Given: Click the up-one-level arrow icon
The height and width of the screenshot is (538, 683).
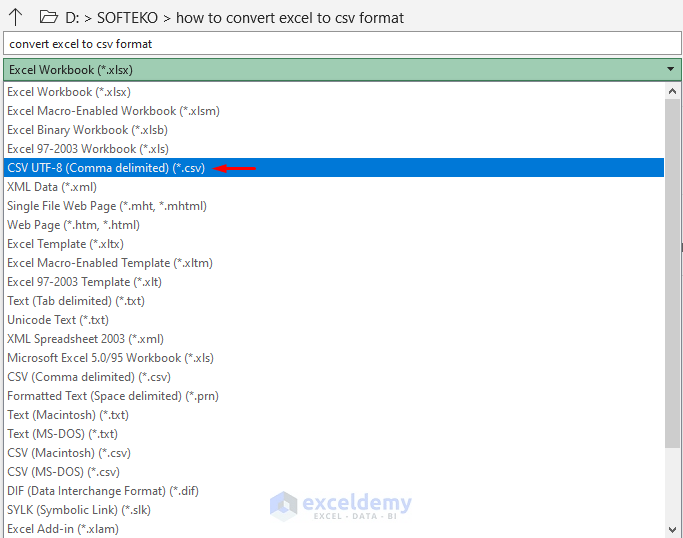Looking at the screenshot, I should click(x=15, y=17).
